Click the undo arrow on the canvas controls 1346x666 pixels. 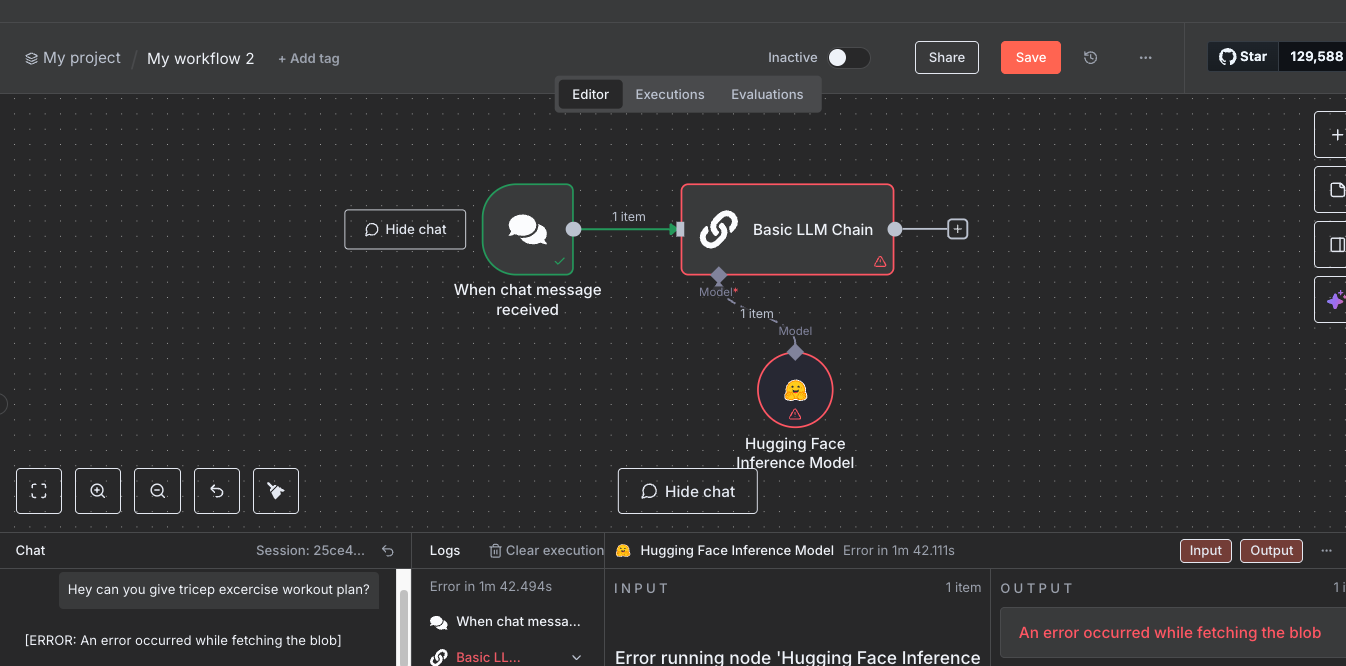click(216, 491)
